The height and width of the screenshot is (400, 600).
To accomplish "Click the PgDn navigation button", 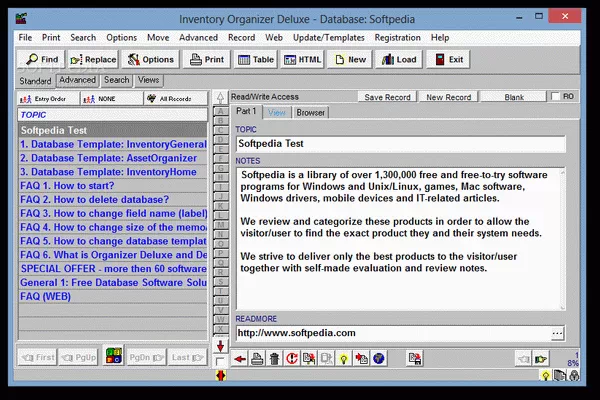I will tap(147, 358).
